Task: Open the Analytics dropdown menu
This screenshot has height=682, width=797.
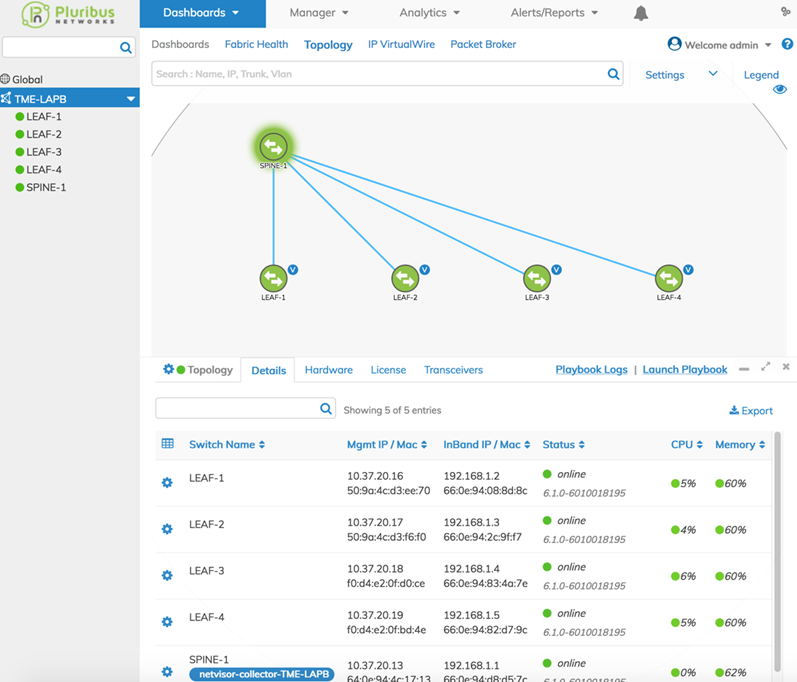Action: click(x=430, y=13)
